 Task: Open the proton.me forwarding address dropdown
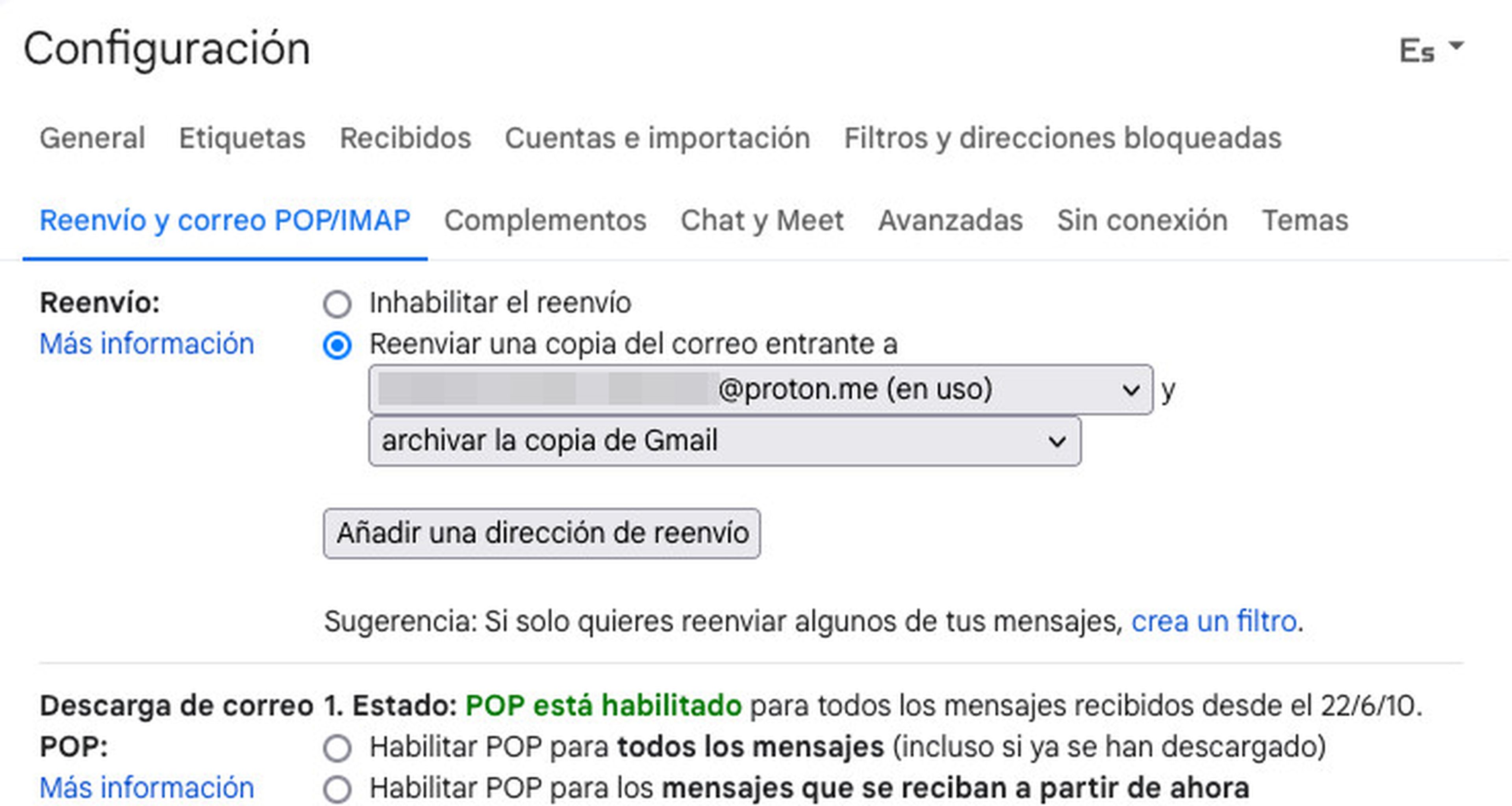[x=761, y=390]
